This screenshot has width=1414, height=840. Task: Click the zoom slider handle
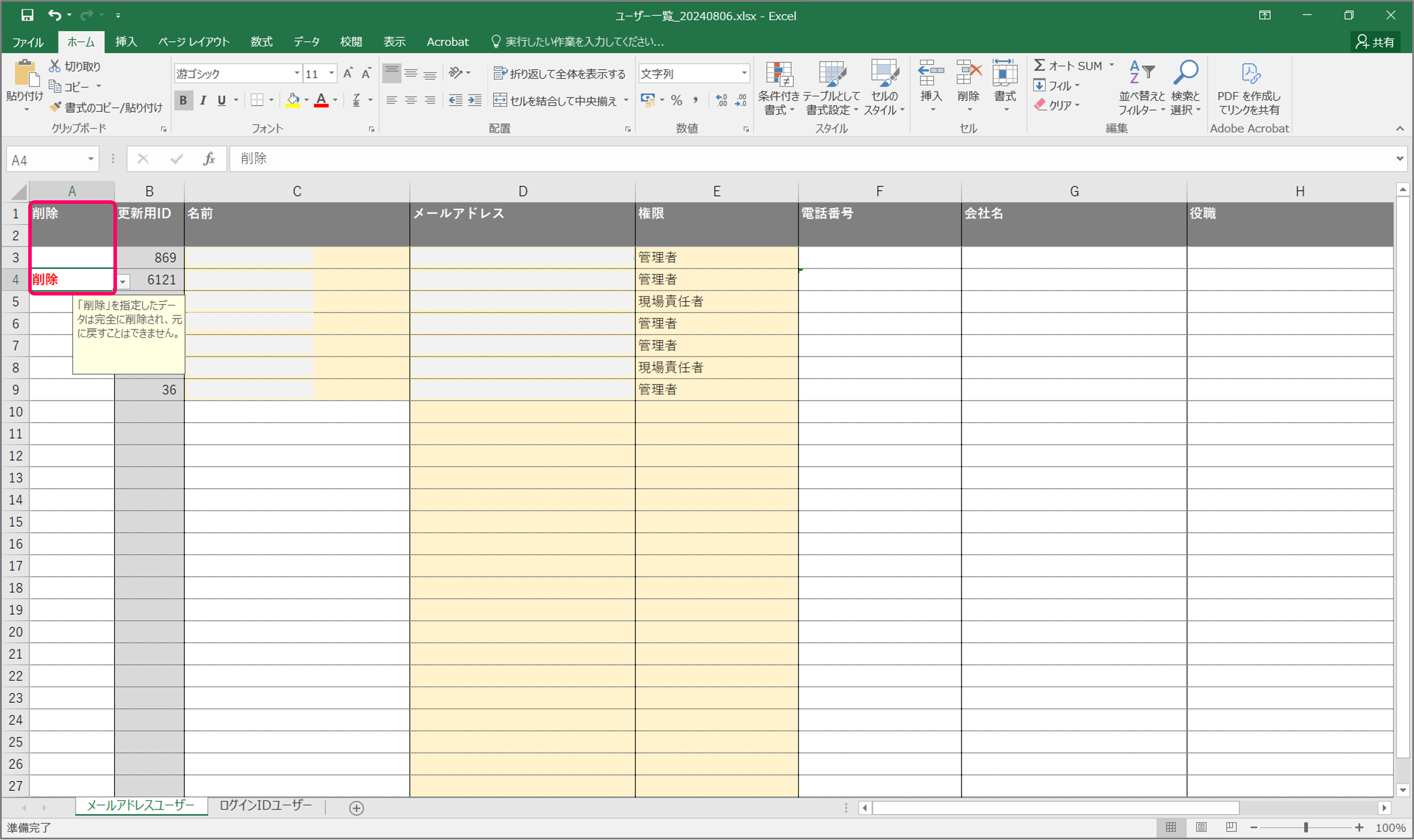pos(1306,827)
